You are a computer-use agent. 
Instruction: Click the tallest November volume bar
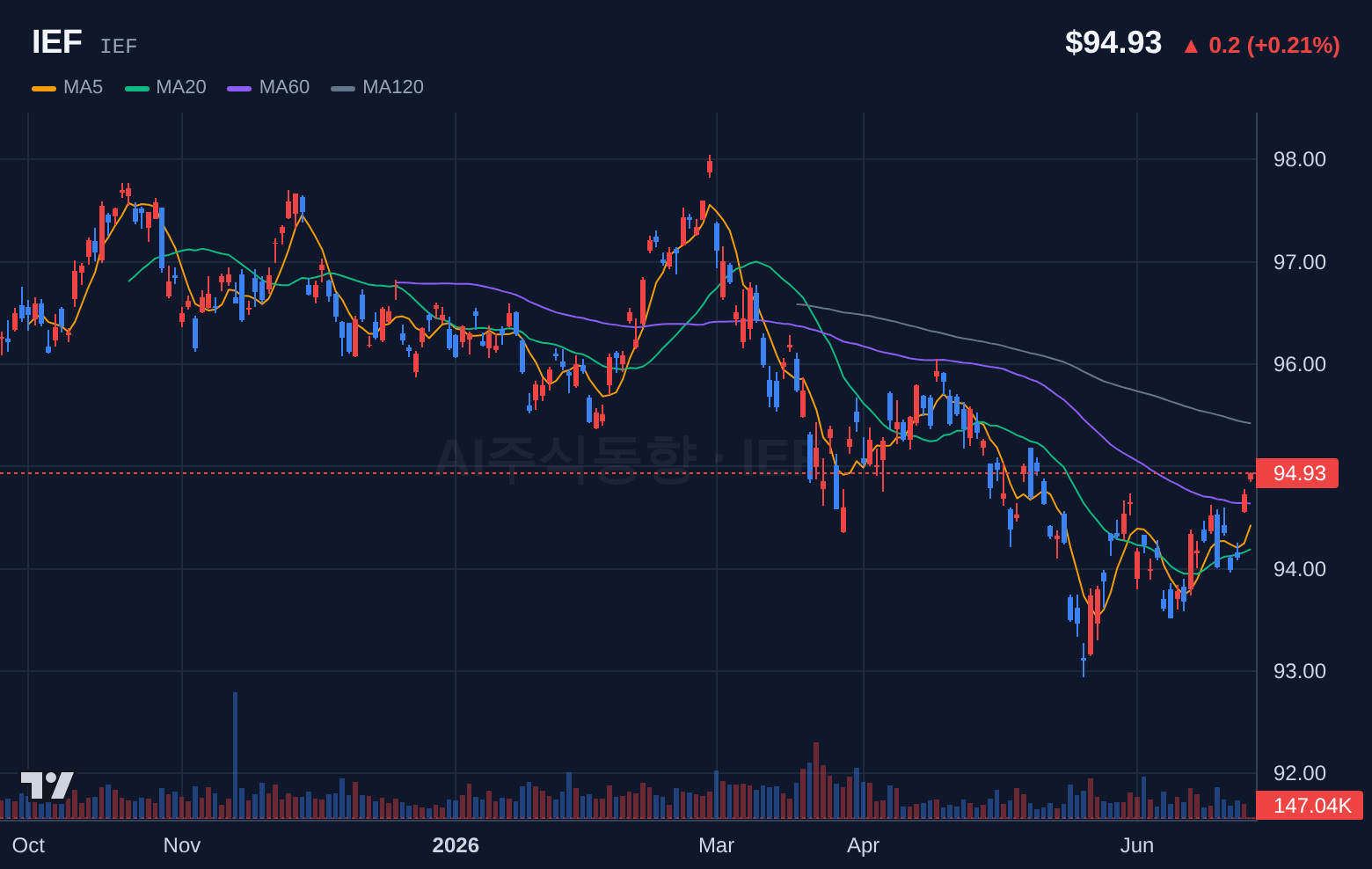tap(235, 756)
